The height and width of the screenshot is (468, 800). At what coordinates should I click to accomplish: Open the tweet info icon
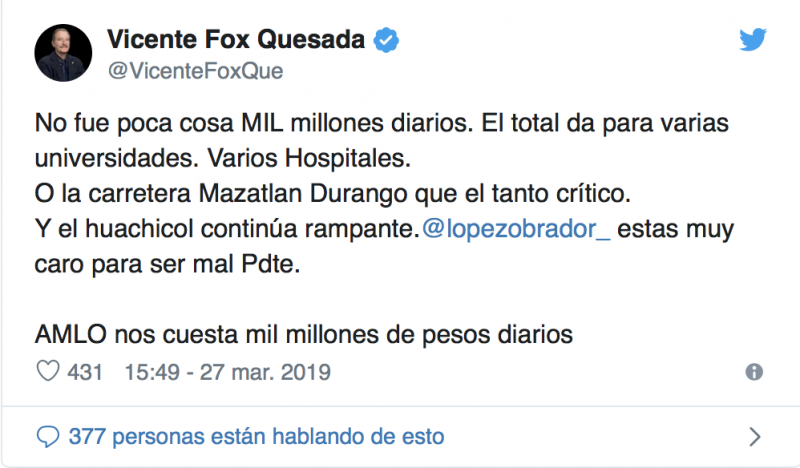tap(755, 372)
